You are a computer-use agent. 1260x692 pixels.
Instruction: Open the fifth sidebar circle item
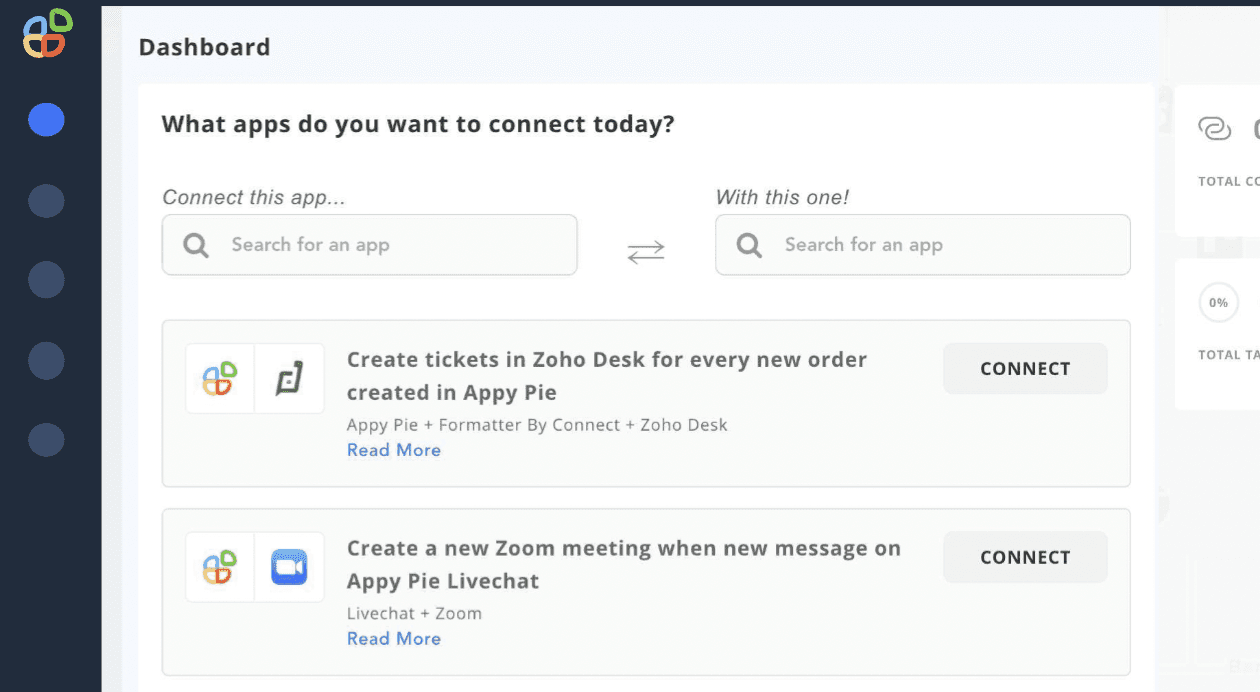(x=46, y=439)
